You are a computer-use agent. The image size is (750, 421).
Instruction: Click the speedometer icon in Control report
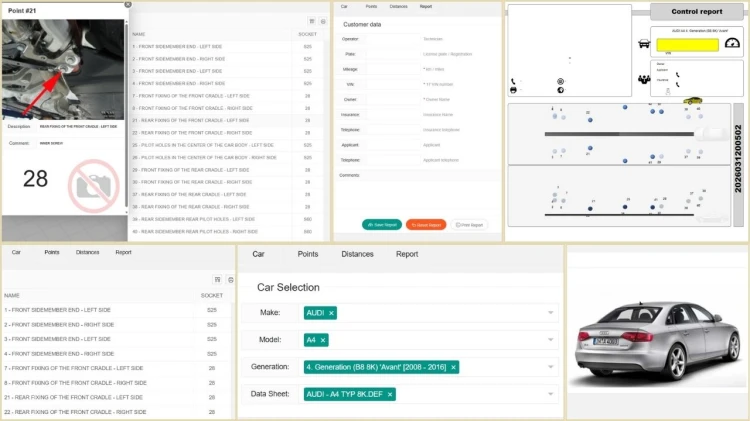732,43
